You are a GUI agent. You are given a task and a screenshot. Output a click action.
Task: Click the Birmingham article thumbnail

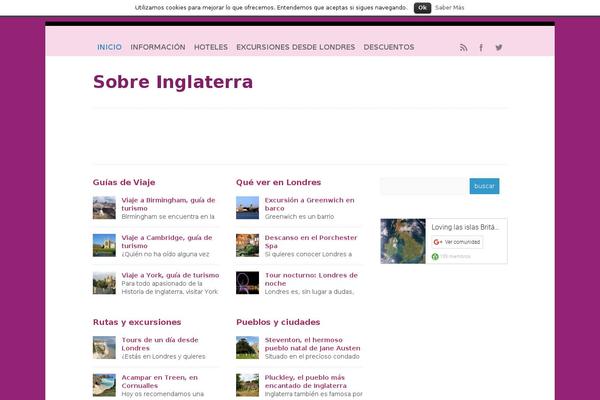pos(104,207)
